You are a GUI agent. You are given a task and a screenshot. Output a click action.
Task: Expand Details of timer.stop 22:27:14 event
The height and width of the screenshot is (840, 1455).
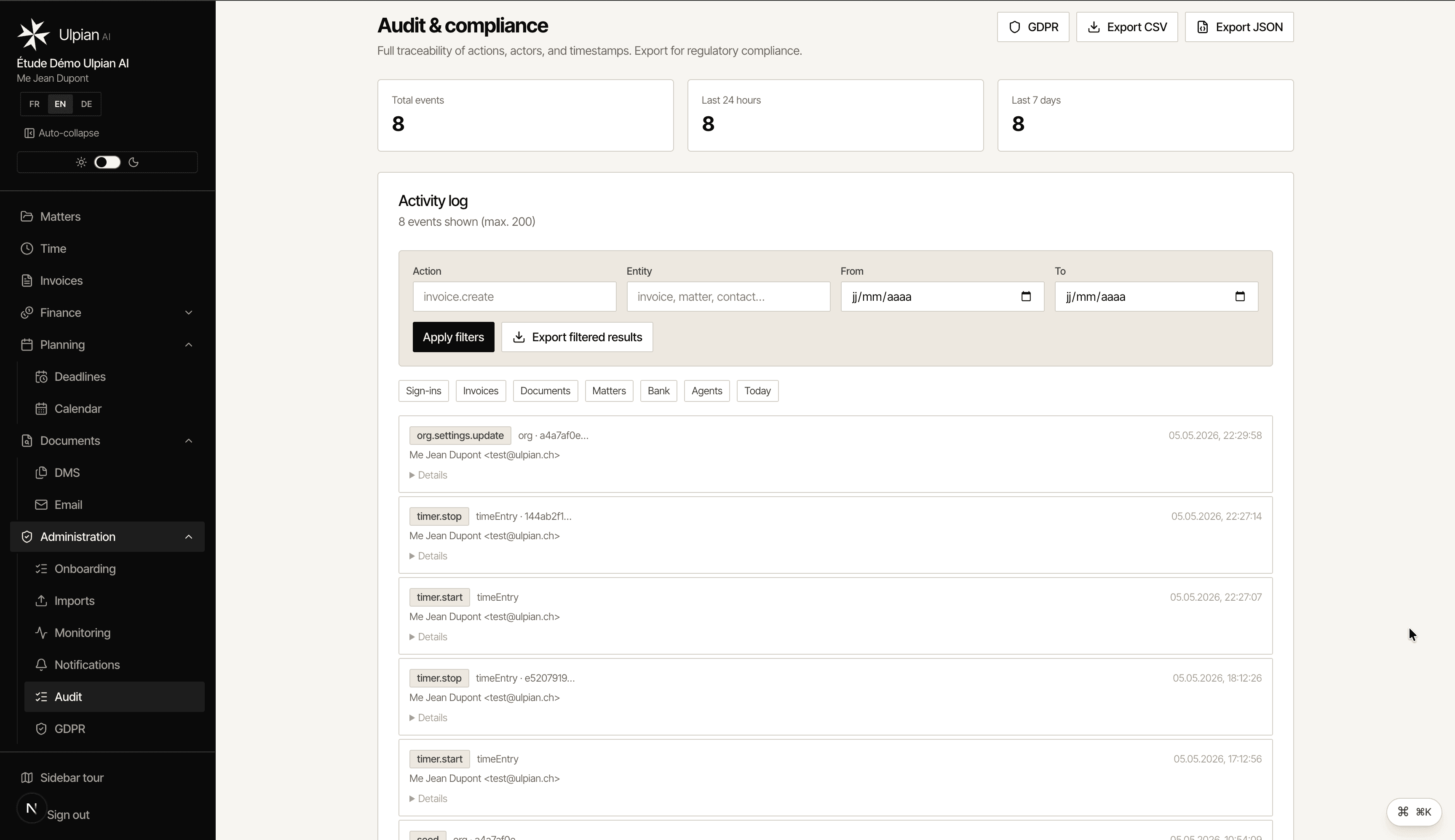click(x=428, y=556)
